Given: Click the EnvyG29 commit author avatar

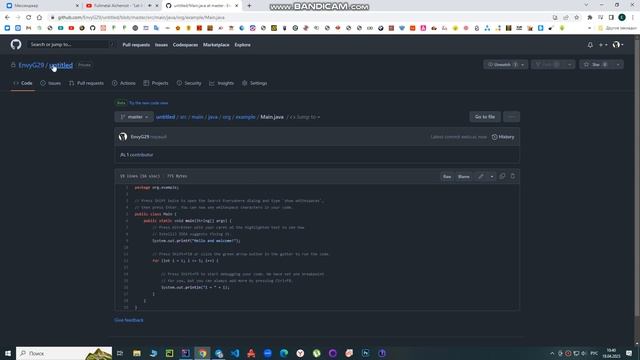Looking at the screenshot, I should [x=123, y=137].
